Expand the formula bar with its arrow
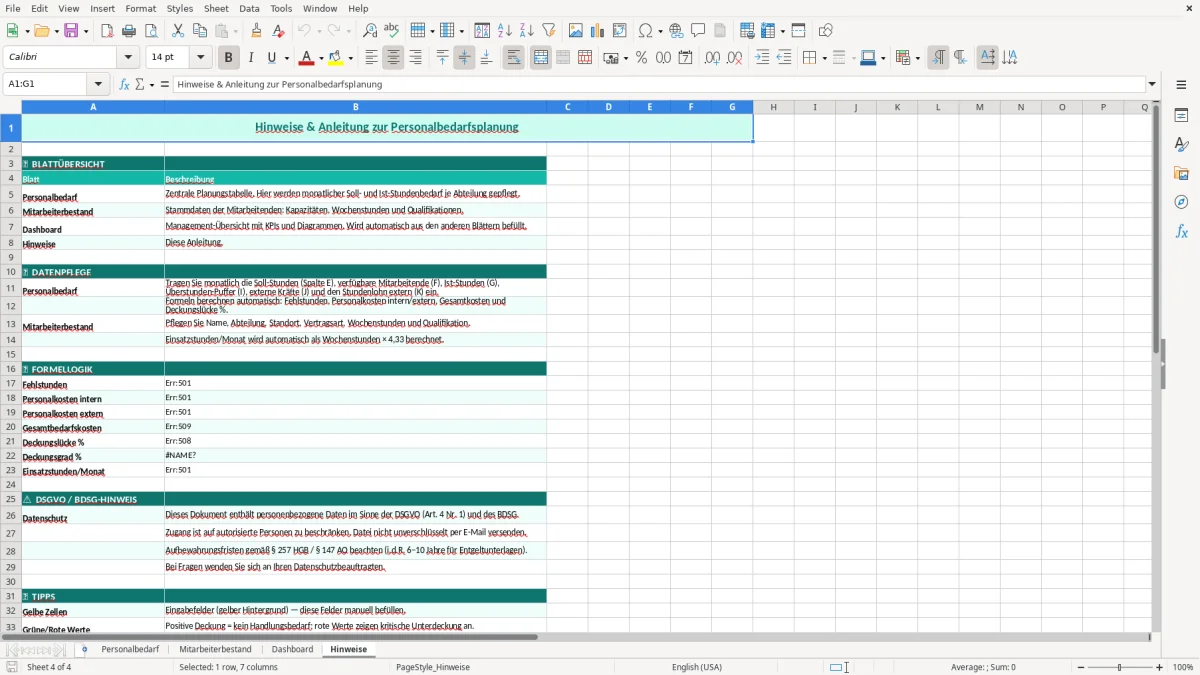The height and width of the screenshot is (675, 1200). point(1152,85)
